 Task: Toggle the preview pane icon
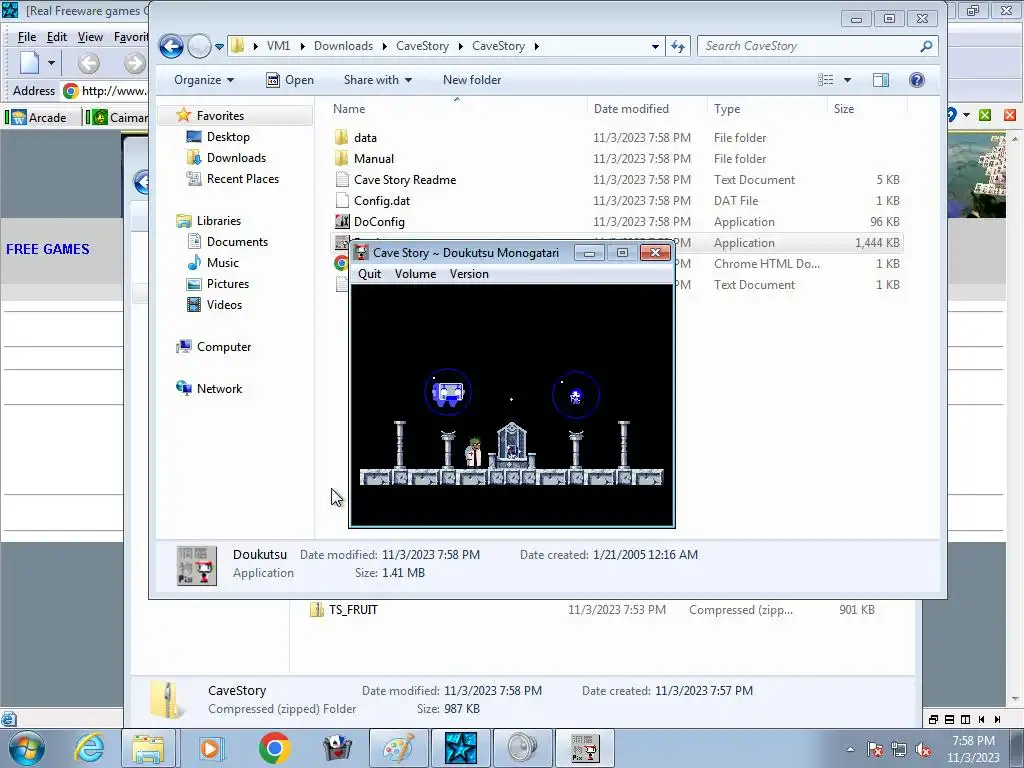881,80
